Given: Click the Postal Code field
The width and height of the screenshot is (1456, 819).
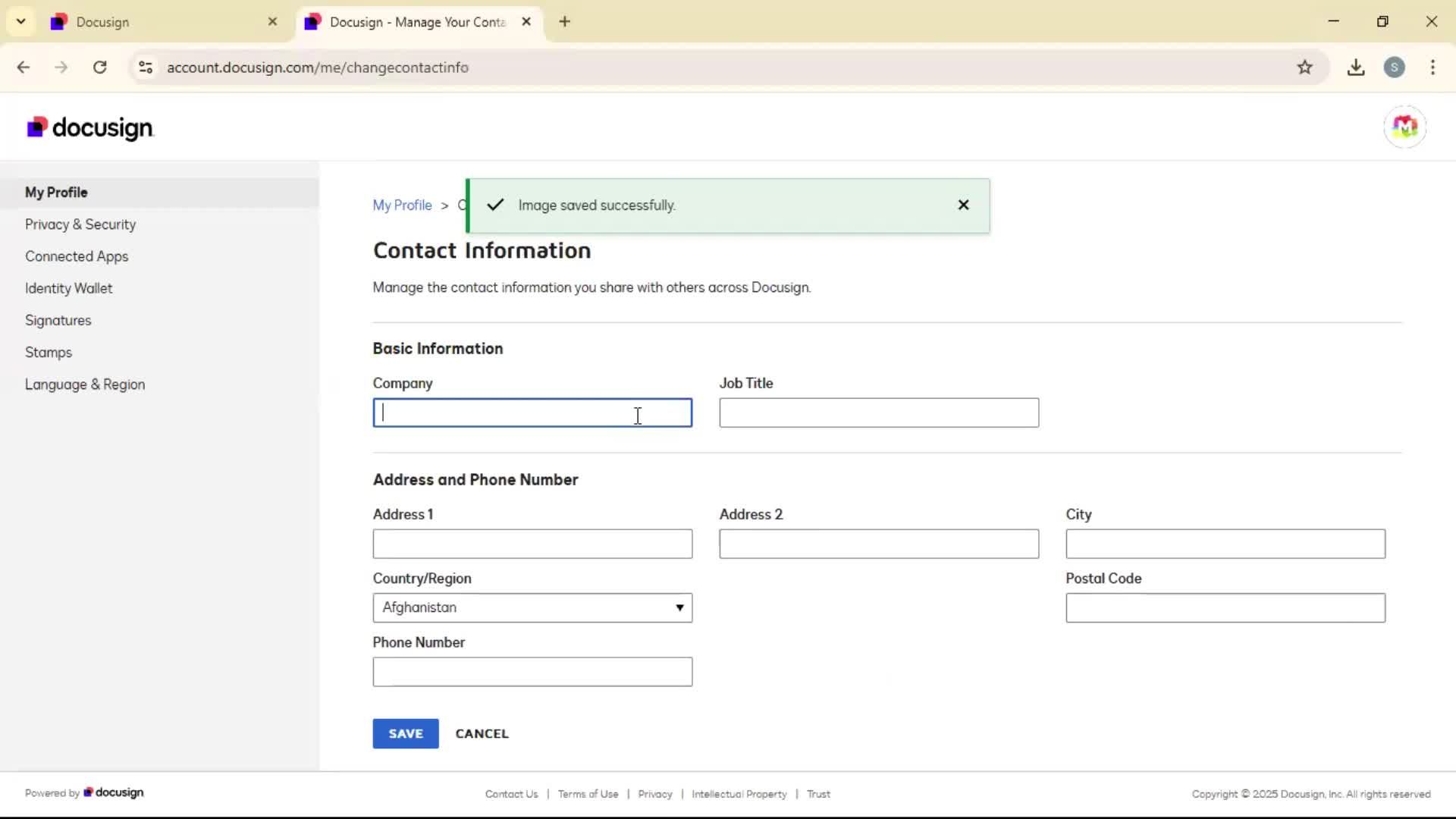Looking at the screenshot, I should 1225,607.
